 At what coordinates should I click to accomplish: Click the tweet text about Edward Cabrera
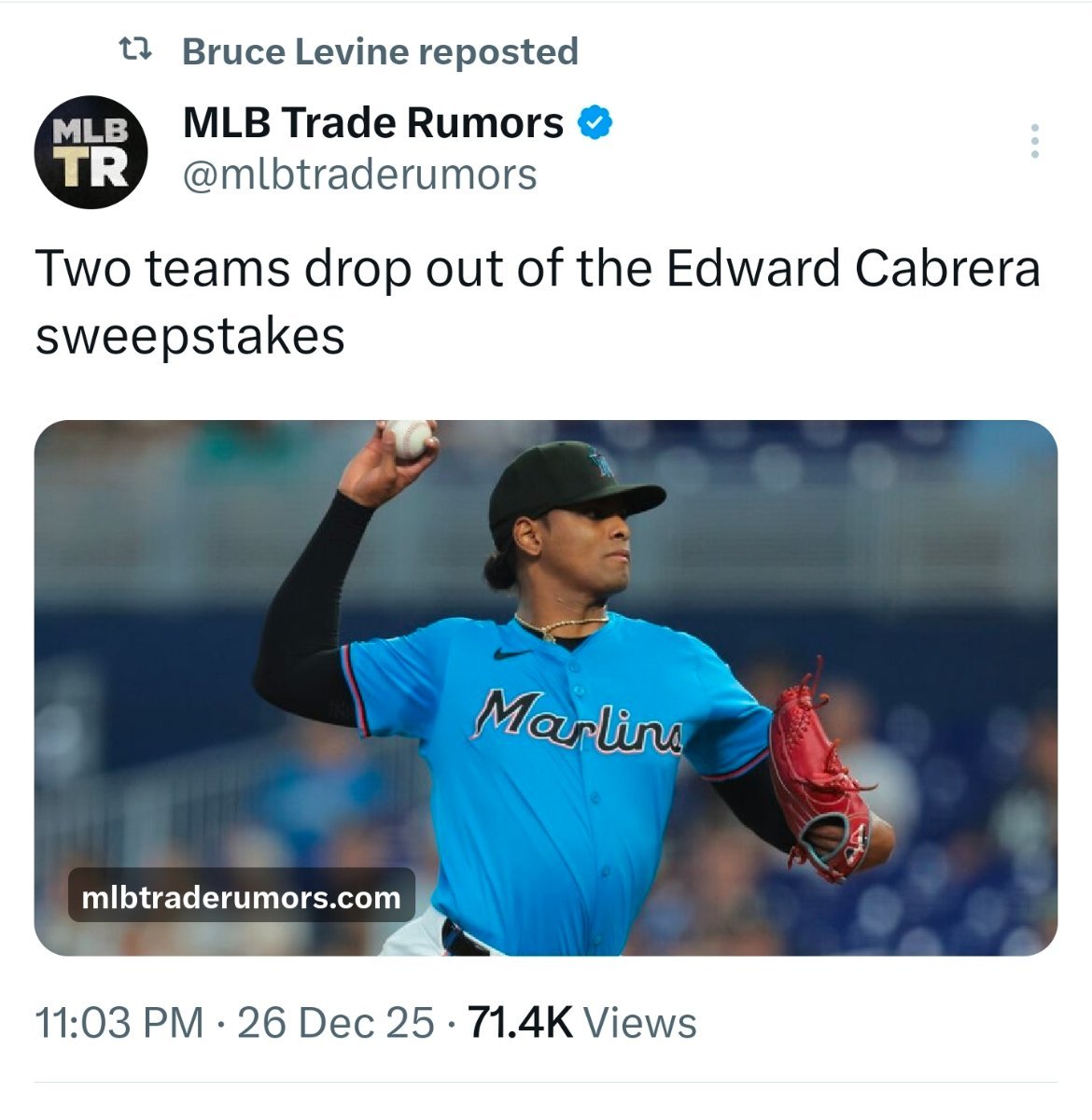click(x=538, y=301)
